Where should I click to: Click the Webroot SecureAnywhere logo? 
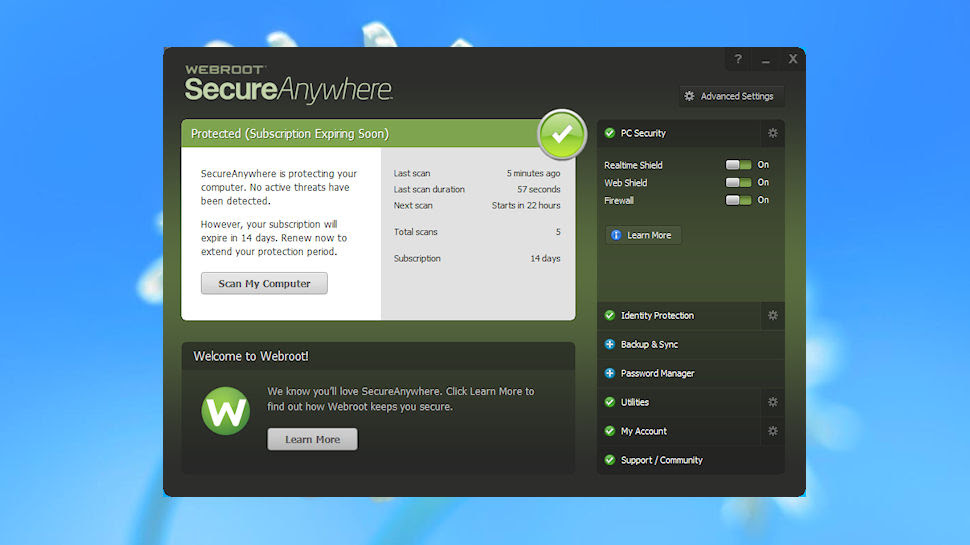(288, 83)
